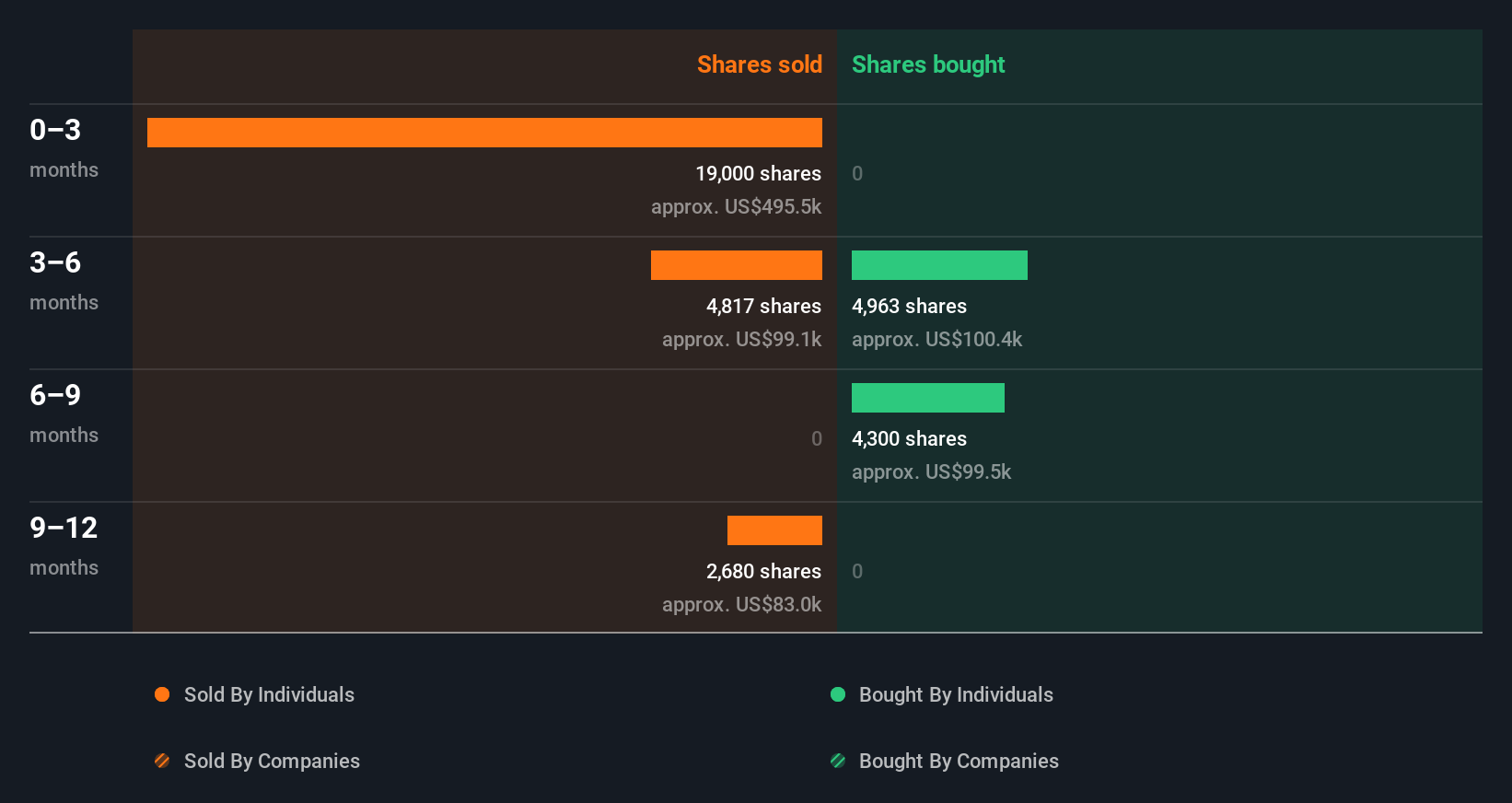Click the 4,817 shares value

pyautogui.click(x=763, y=306)
